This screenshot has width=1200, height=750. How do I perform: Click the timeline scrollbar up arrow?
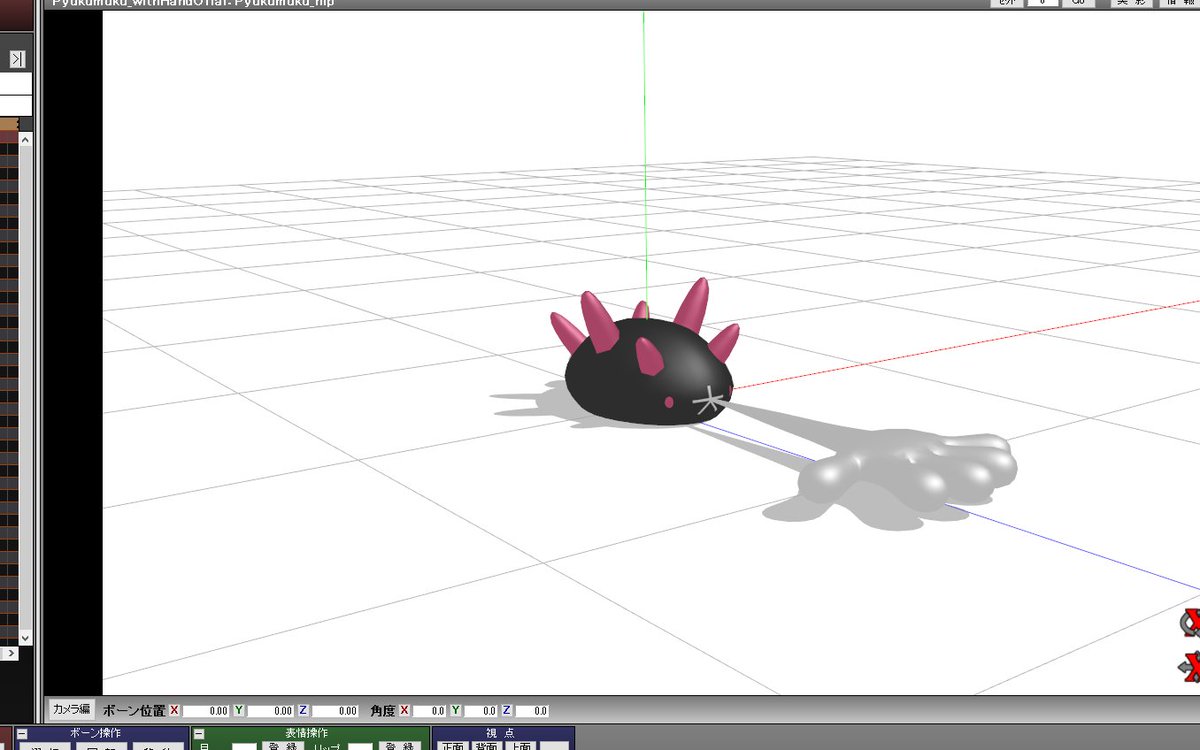(25, 141)
